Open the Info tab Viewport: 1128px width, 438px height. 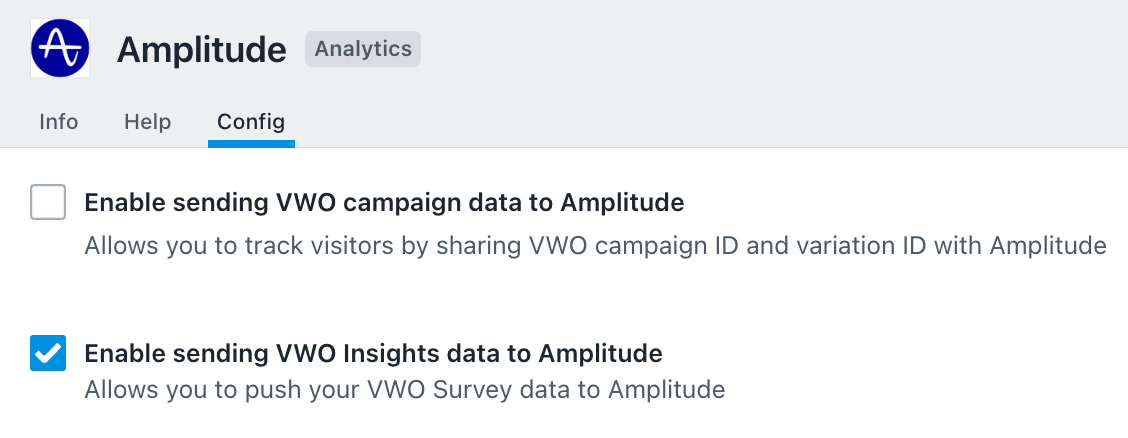pos(58,122)
